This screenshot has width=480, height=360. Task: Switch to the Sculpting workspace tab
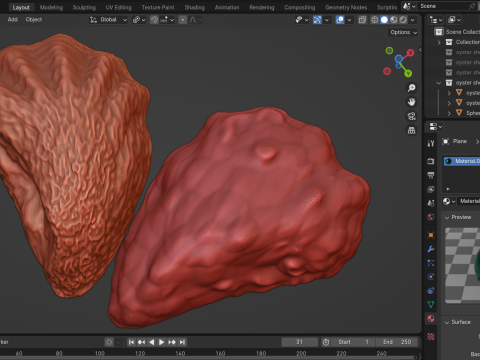(84, 7)
